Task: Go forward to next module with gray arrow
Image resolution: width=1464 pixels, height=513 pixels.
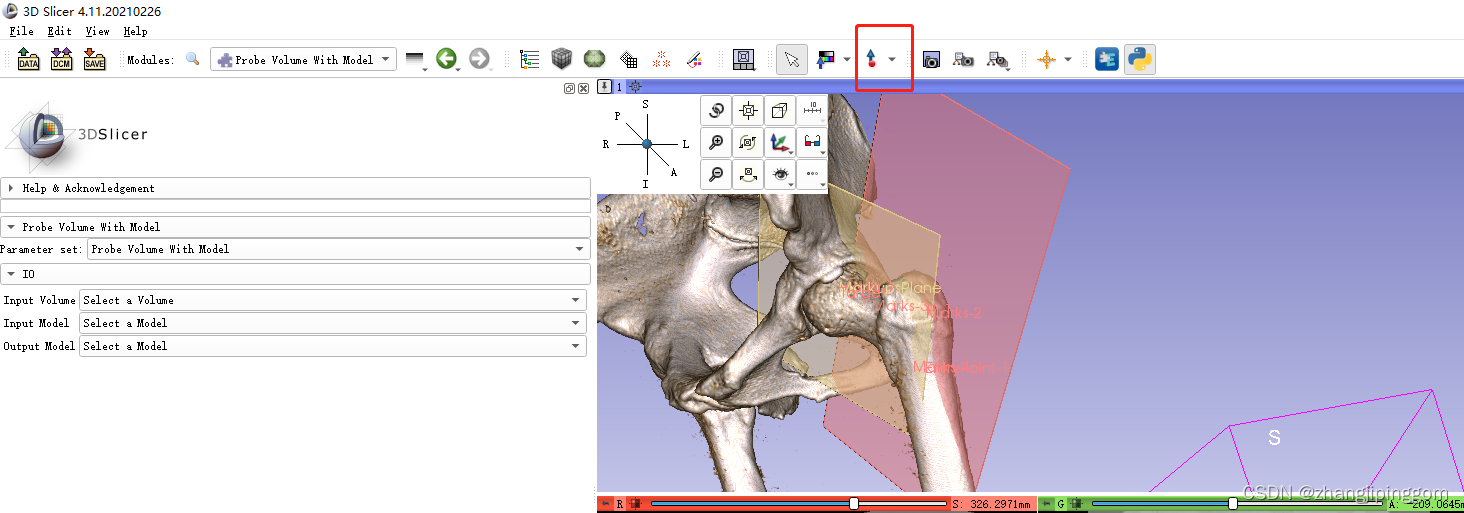Action: pos(480,60)
